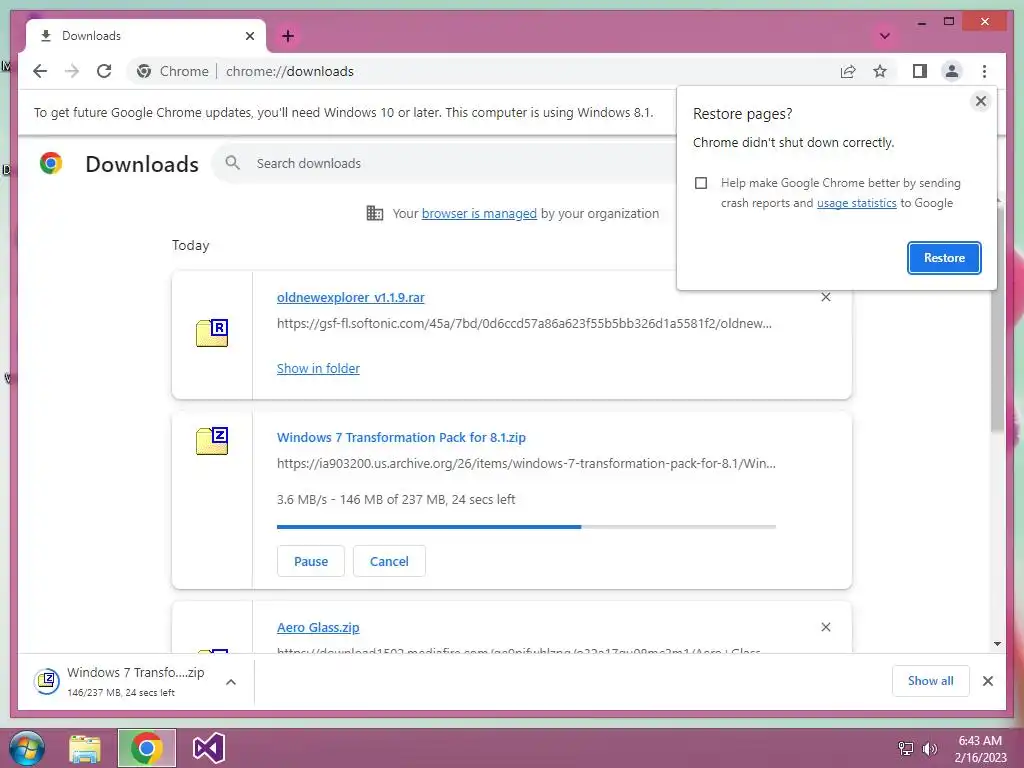Screen dimensions: 1024x768
Task: Remove oldnewexplorer download from list
Action: click(x=825, y=297)
